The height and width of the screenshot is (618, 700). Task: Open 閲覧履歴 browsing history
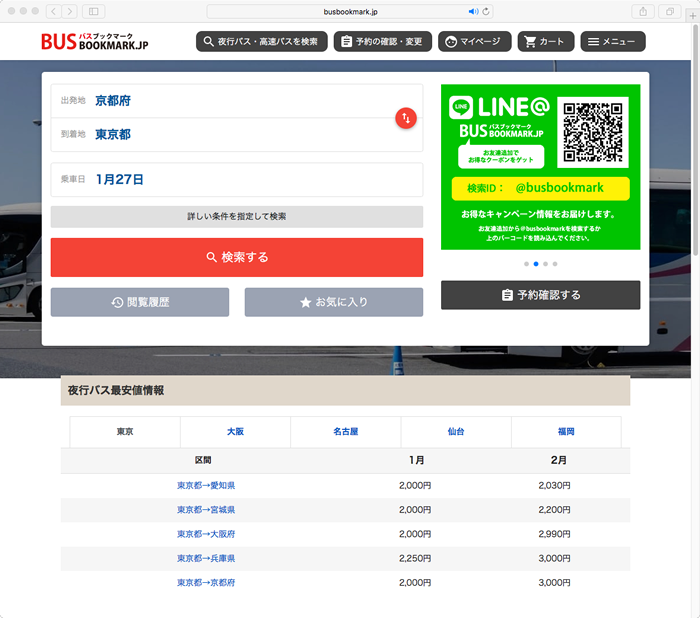click(x=140, y=302)
